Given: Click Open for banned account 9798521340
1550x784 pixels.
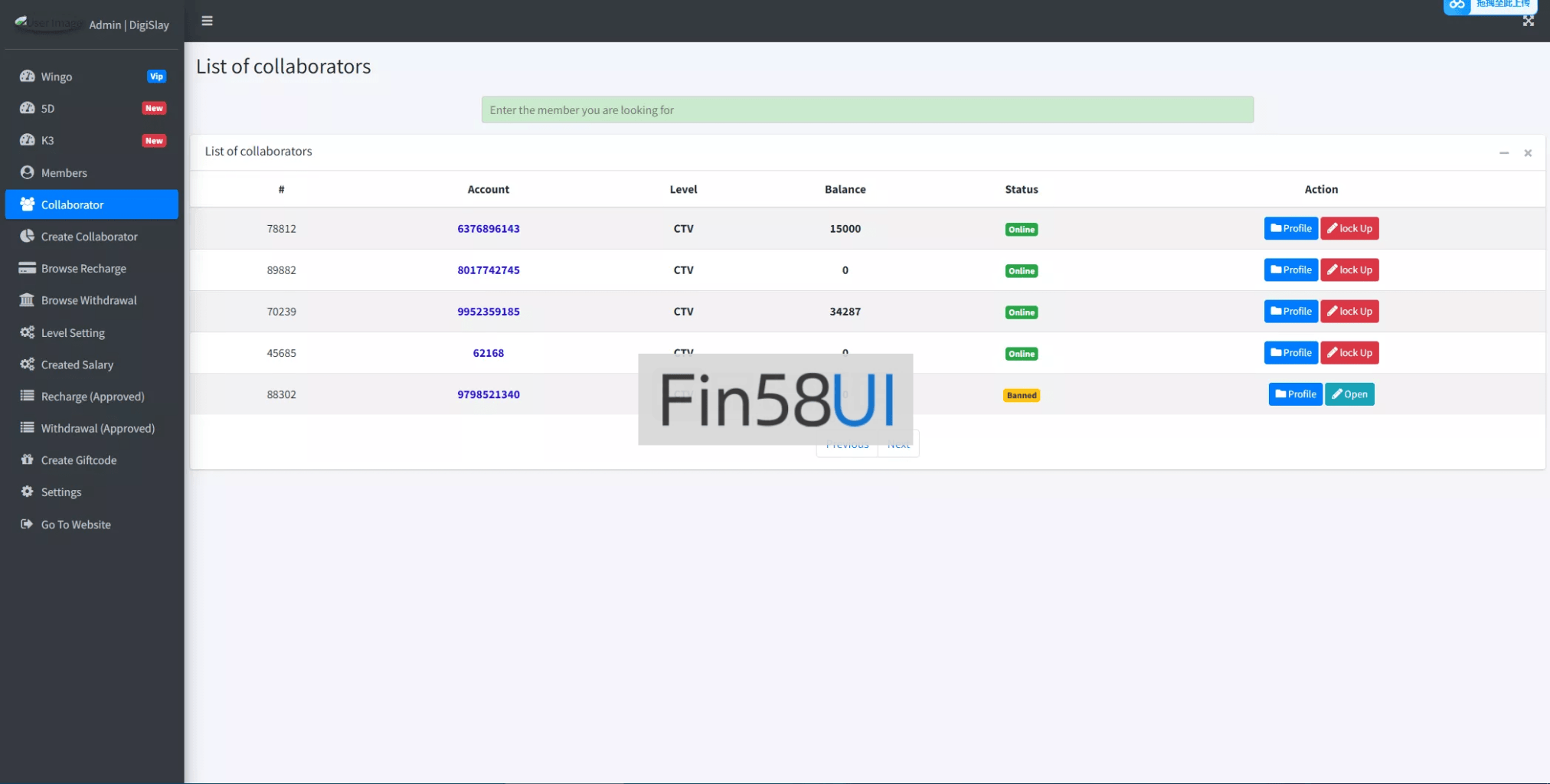Looking at the screenshot, I should pyautogui.click(x=1349, y=394).
